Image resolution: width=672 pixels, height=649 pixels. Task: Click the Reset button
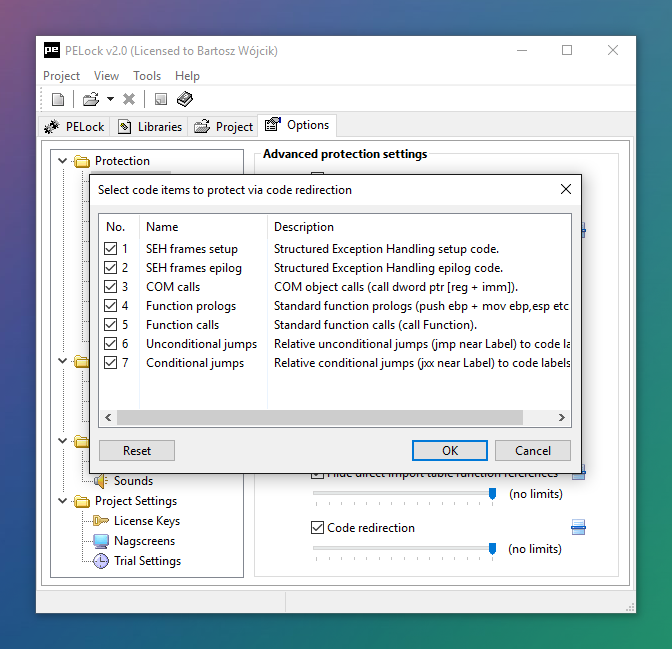[x=137, y=451]
